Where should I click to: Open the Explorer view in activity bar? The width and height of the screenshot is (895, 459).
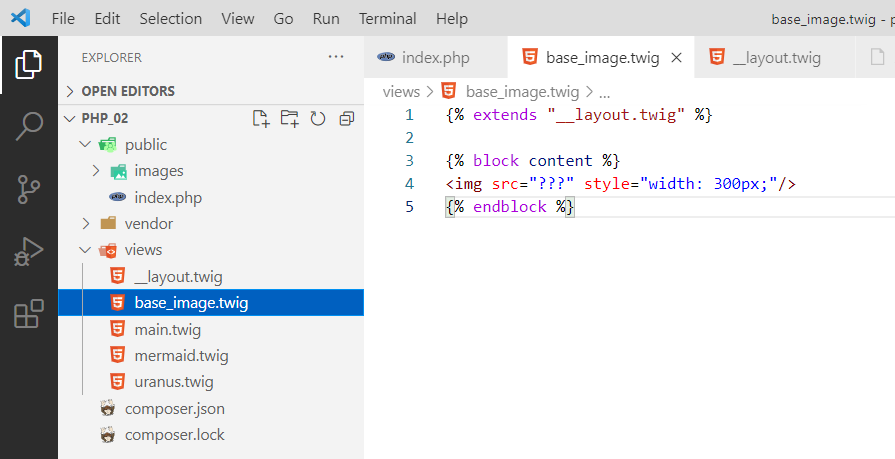point(29,65)
